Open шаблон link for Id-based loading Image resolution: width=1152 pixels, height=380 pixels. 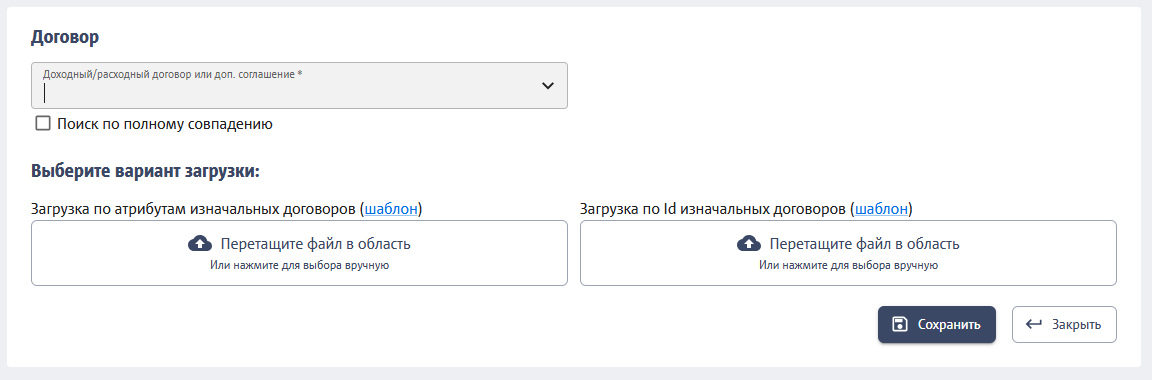click(x=881, y=209)
